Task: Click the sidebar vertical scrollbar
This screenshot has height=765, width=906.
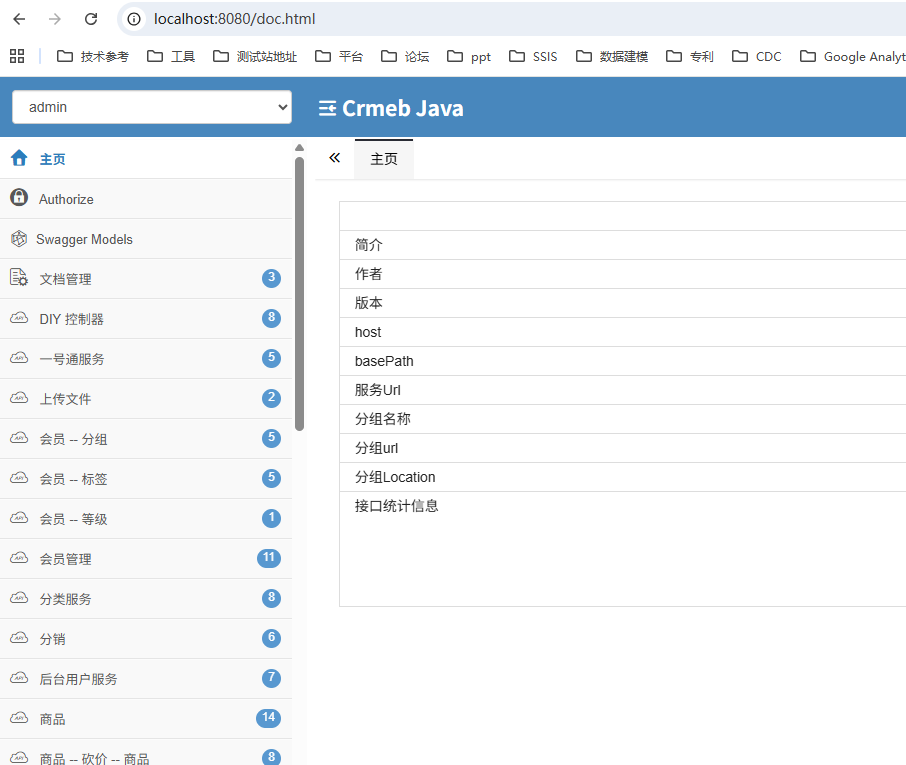Action: coord(299,290)
